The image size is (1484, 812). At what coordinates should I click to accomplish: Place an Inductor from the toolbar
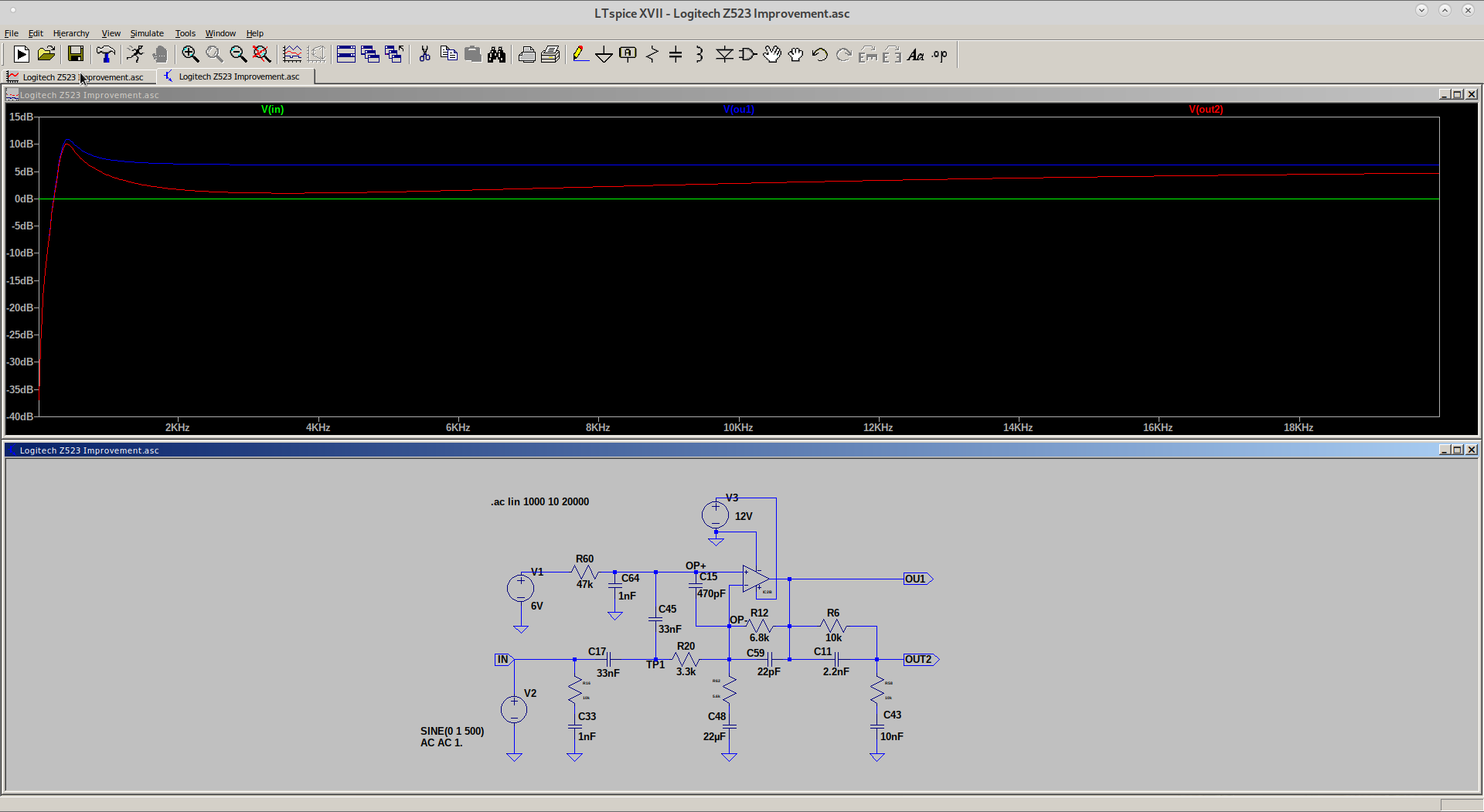[699, 54]
